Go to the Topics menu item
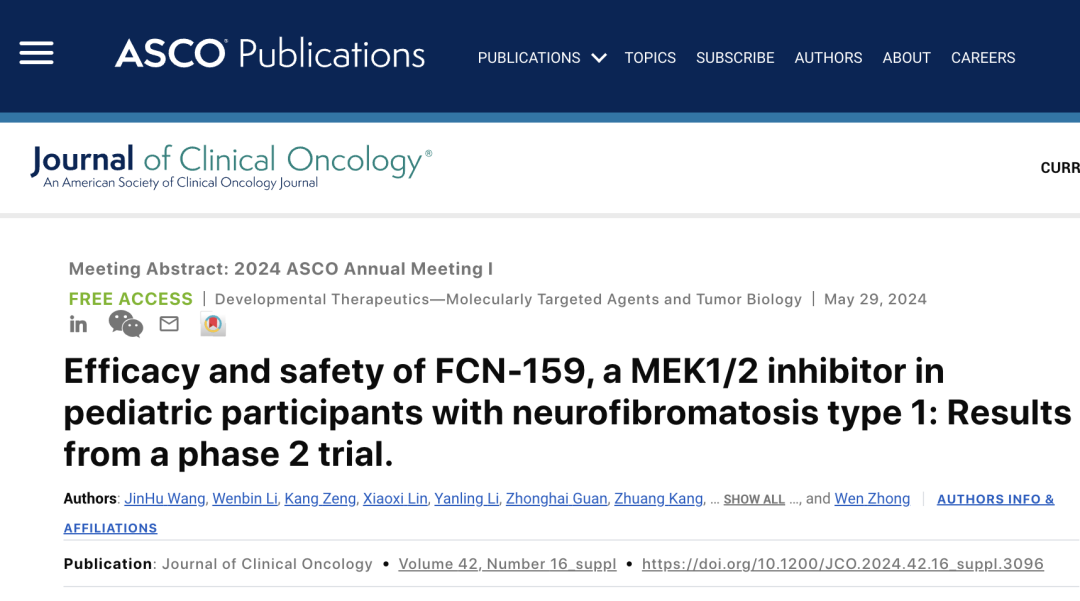This screenshot has width=1080, height=601. (x=650, y=58)
